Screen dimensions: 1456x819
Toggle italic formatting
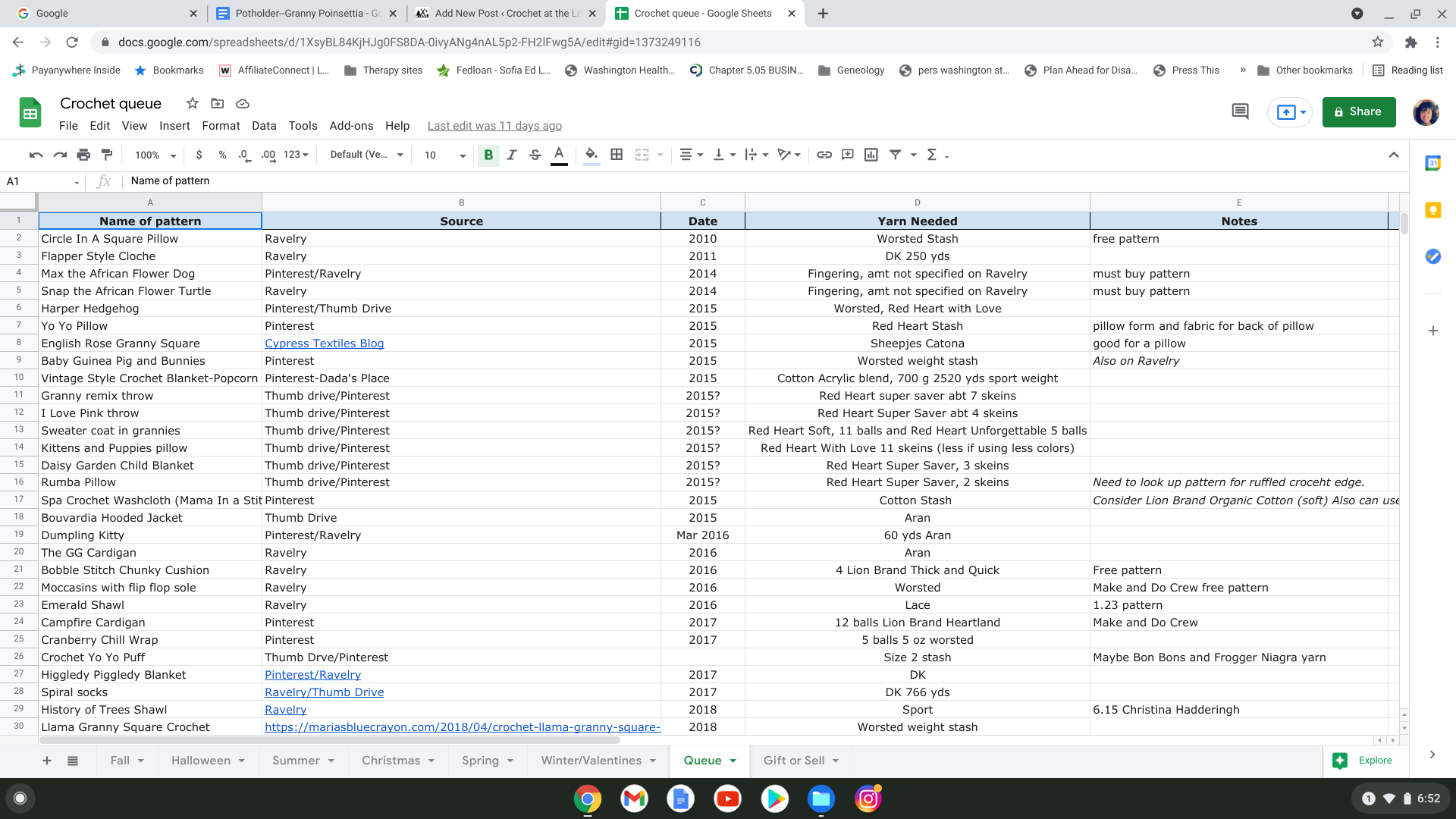512,155
